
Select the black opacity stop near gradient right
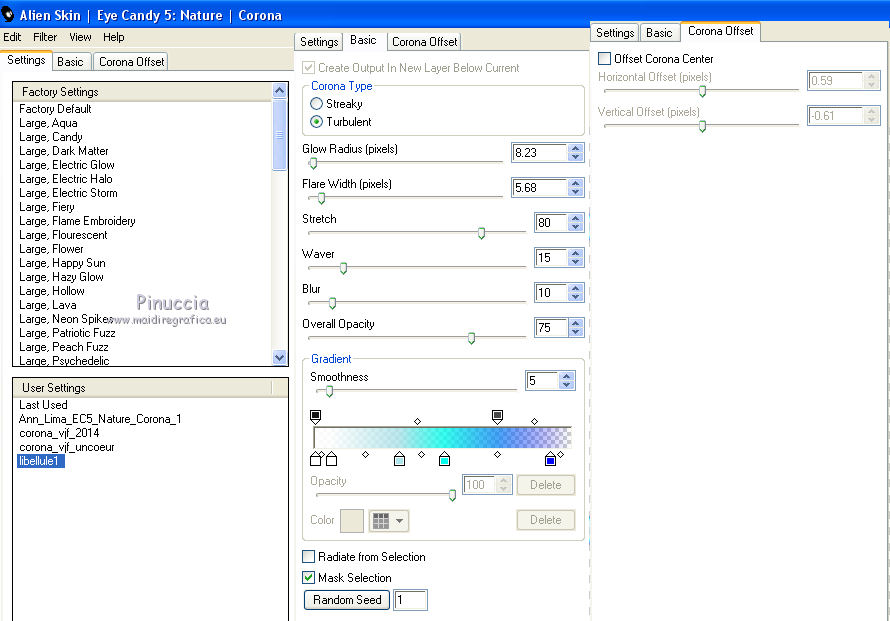point(497,417)
